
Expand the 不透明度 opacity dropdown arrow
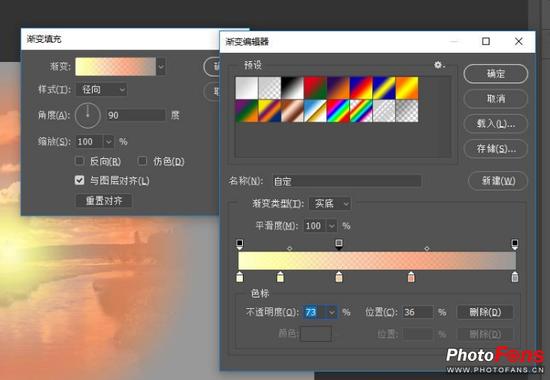tap(332, 312)
